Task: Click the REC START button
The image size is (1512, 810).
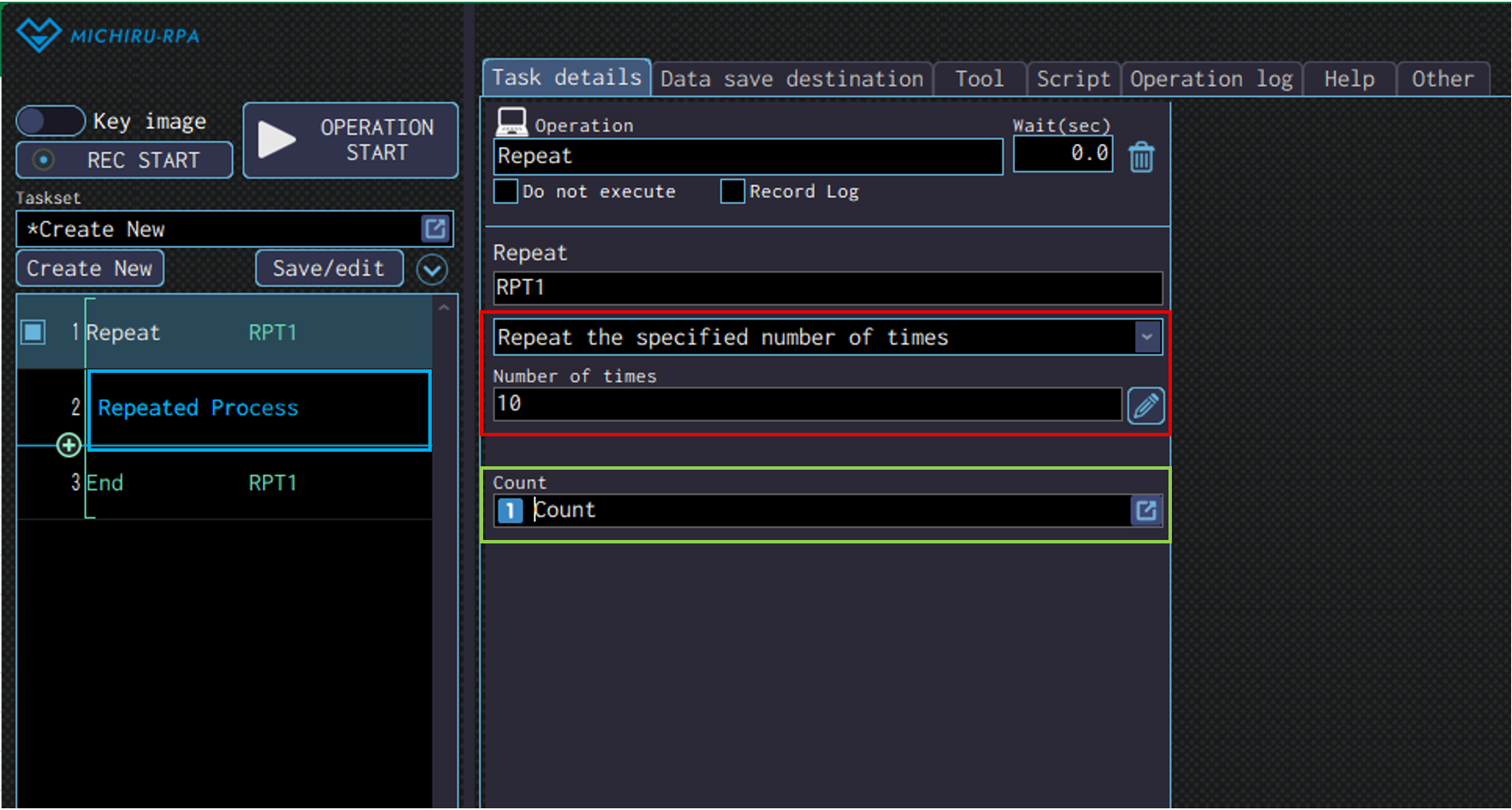Action: tap(124, 160)
